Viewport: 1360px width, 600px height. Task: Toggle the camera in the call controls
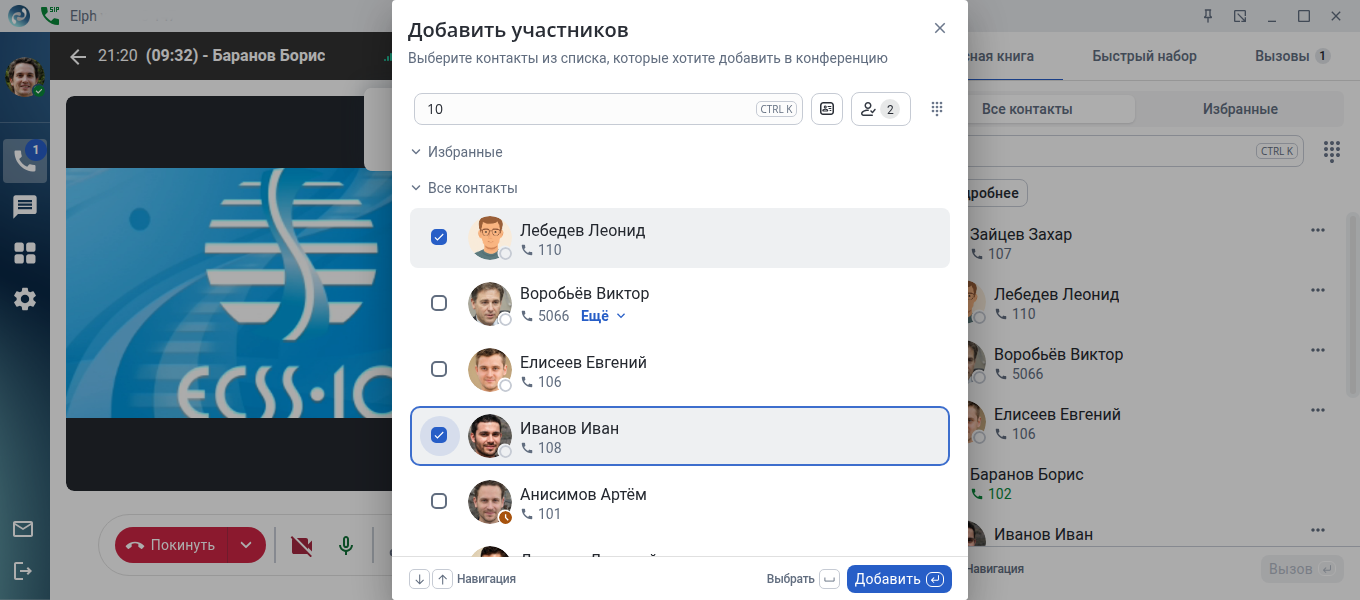(x=301, y=545)
